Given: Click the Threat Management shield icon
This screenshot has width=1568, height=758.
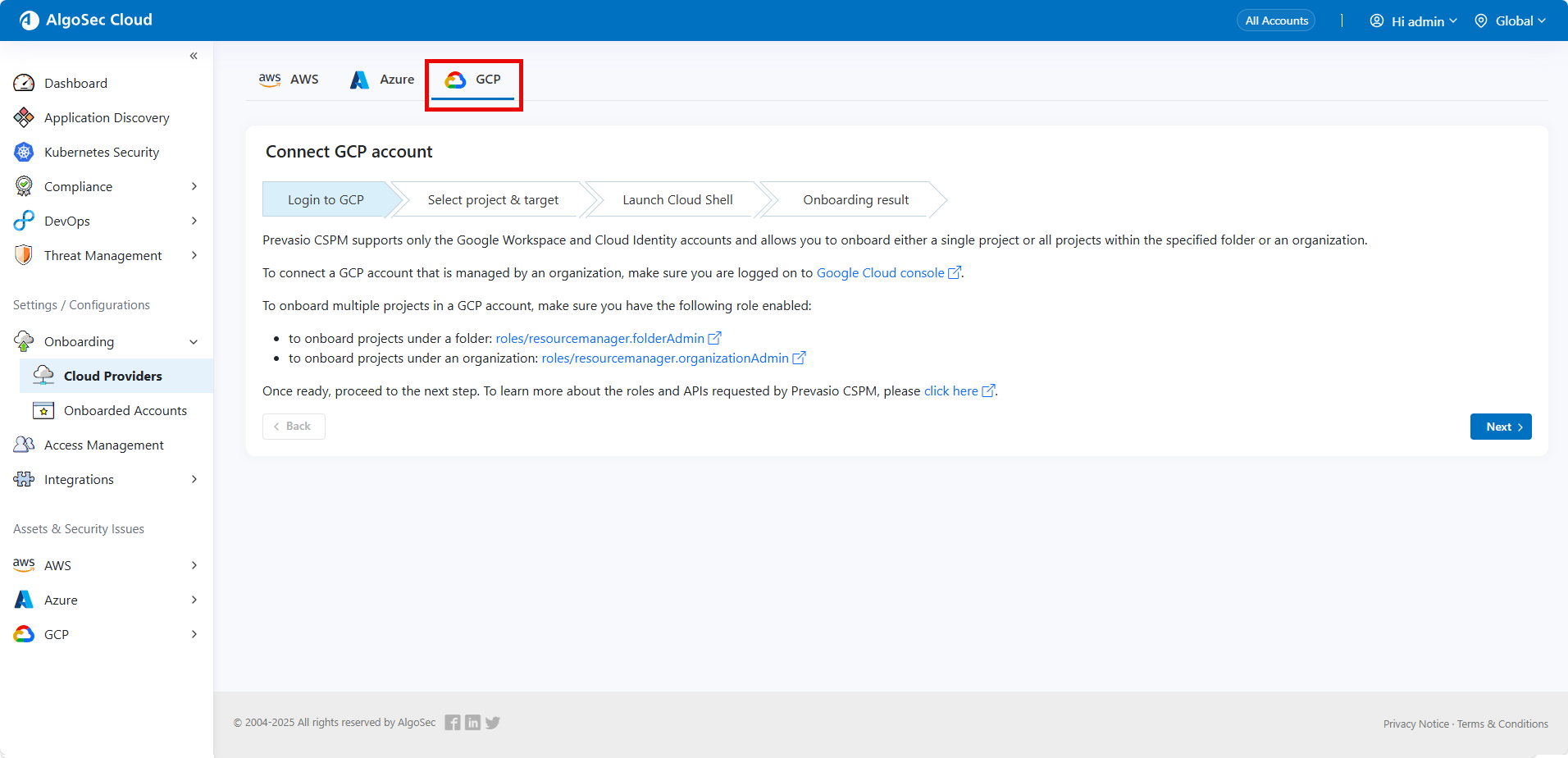Looking at the screenshot, I should [x=24, y=255].
